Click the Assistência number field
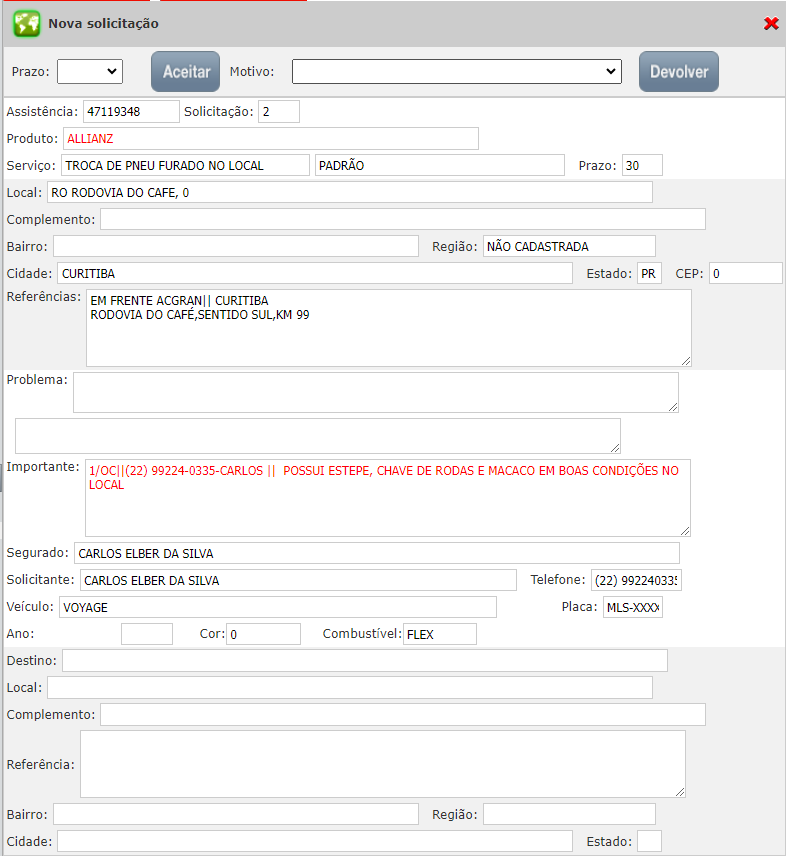Screen dimensions: 789x856 pos(131,111)
